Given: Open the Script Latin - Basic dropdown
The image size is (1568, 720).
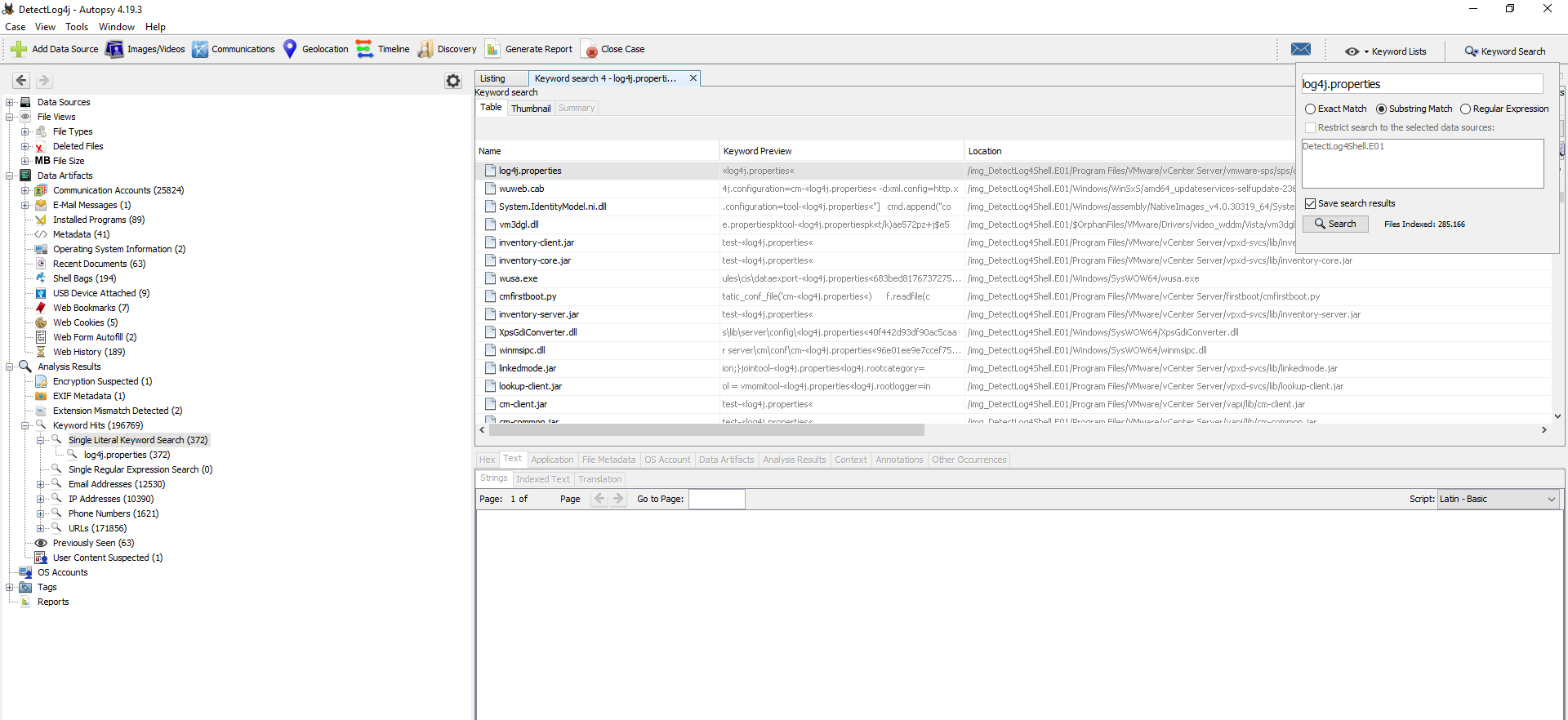Looking at the screenshot, I should 1497,499.
